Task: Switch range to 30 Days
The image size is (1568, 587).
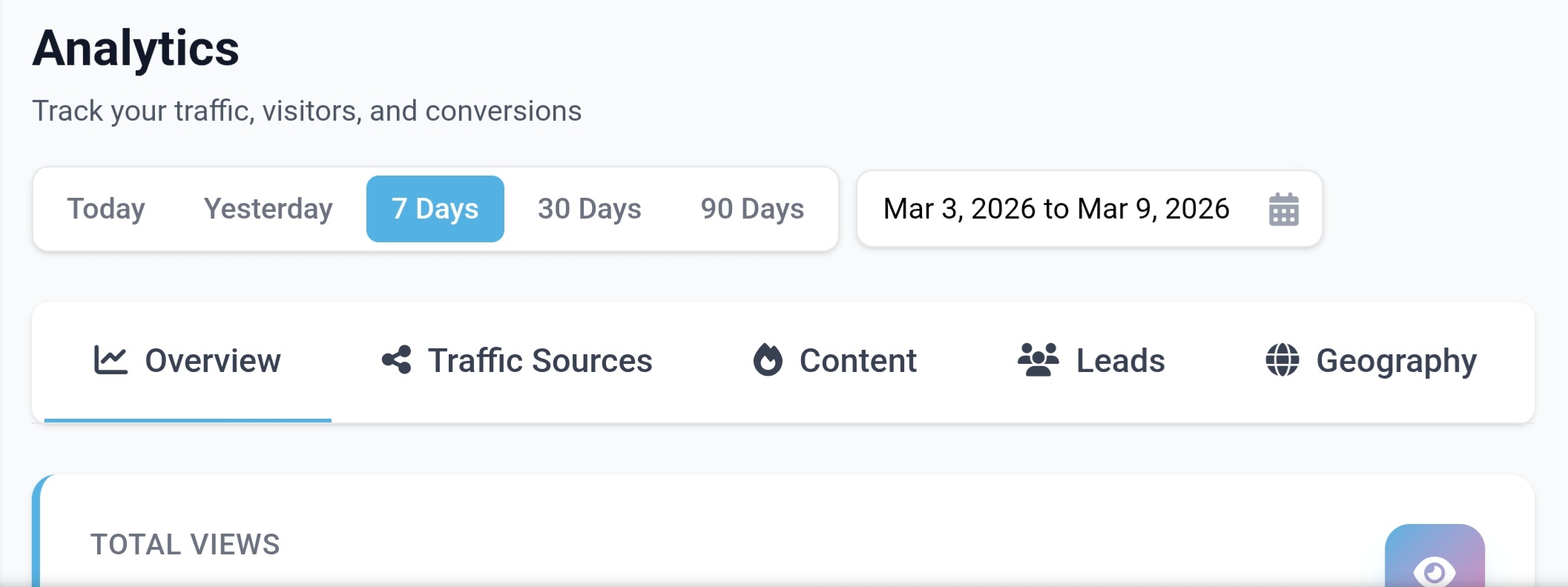Action: (589, 209)
